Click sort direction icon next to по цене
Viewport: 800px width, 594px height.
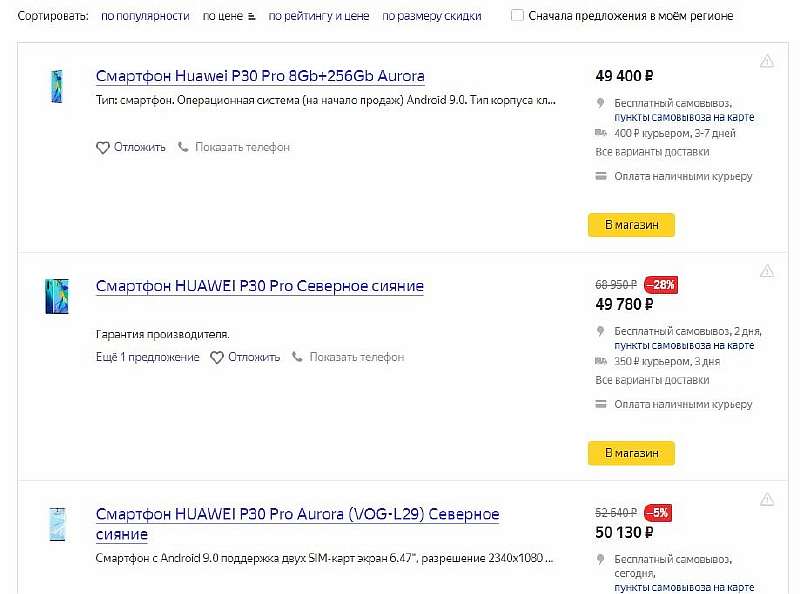point(251,17)
